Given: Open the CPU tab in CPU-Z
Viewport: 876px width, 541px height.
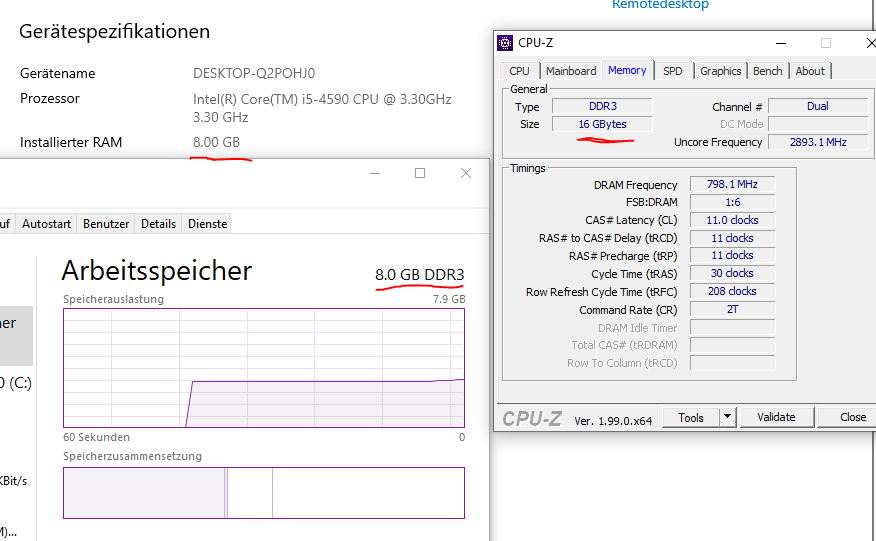Looking at the screenshot, I should [x=519, y=71].
